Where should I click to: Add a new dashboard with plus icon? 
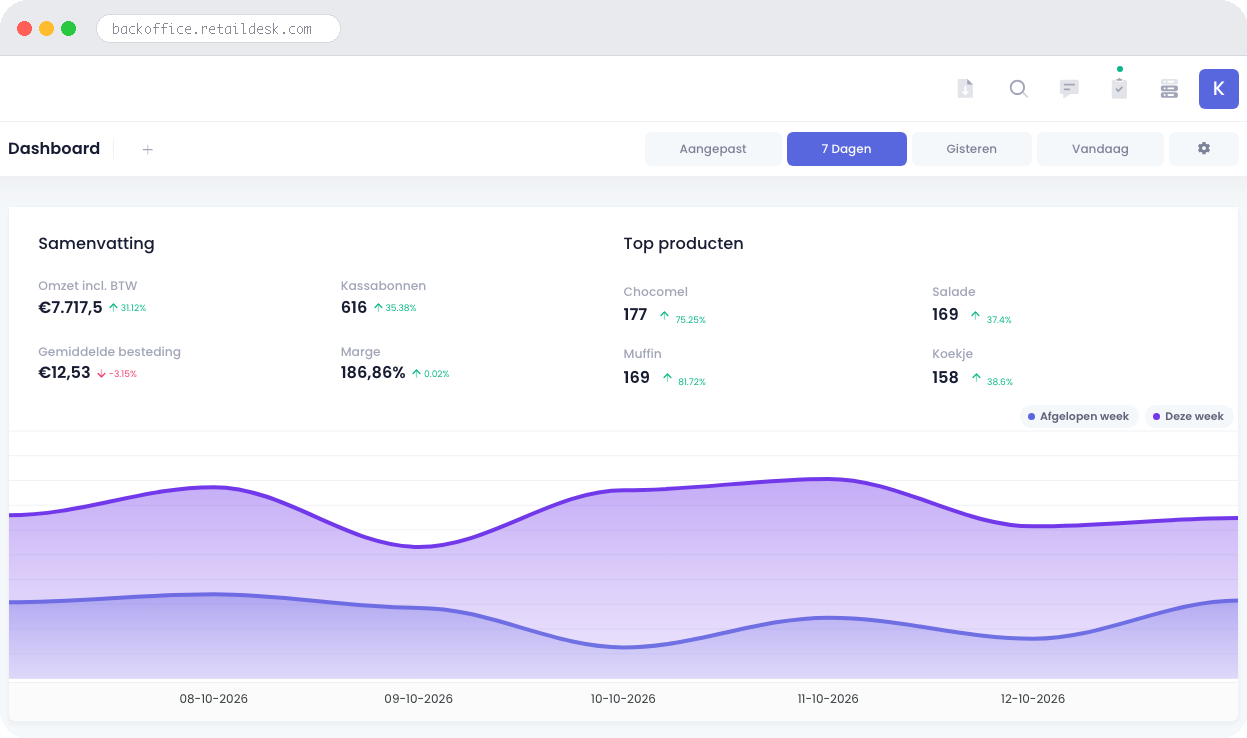pyautogui.click(x=147, y=149)
